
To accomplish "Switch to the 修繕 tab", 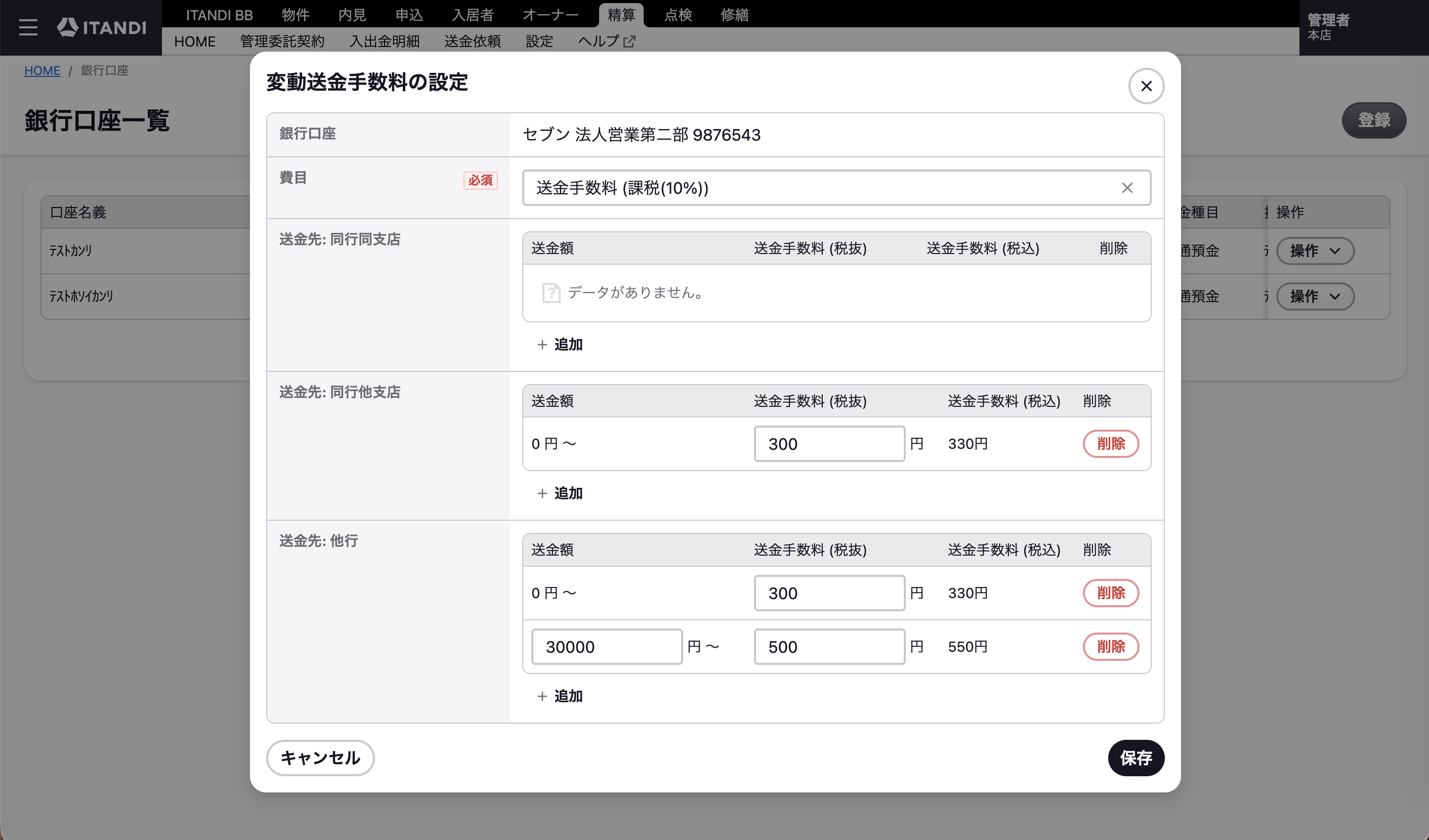I will coord(735,15).
